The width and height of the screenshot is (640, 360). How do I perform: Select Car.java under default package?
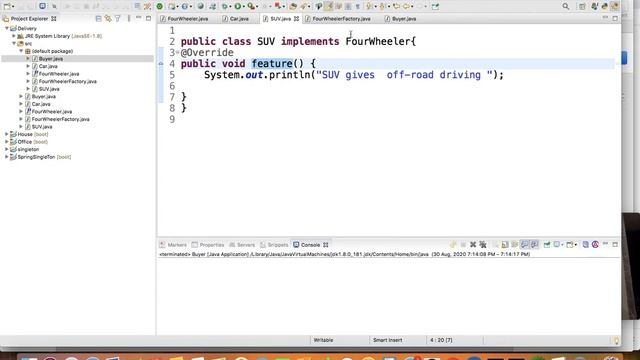point(48,66)
